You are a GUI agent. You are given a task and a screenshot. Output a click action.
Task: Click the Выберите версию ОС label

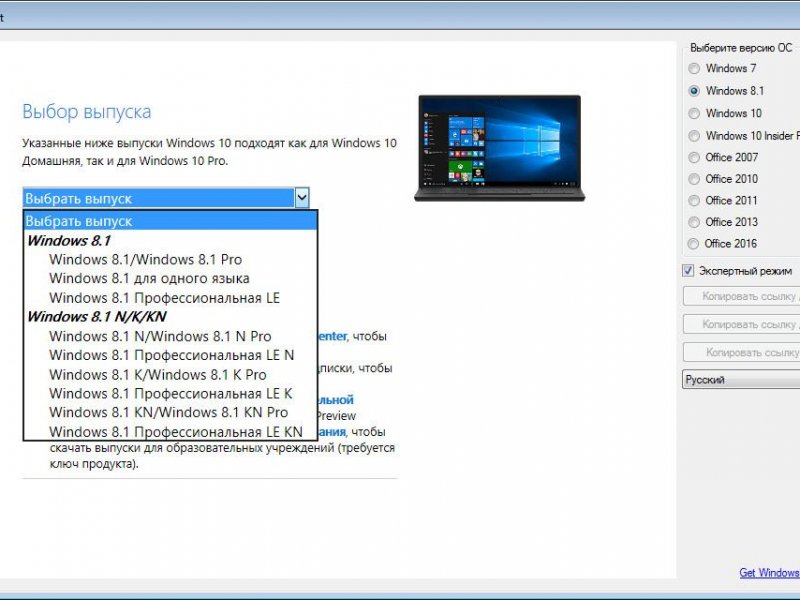click(741, 48)
